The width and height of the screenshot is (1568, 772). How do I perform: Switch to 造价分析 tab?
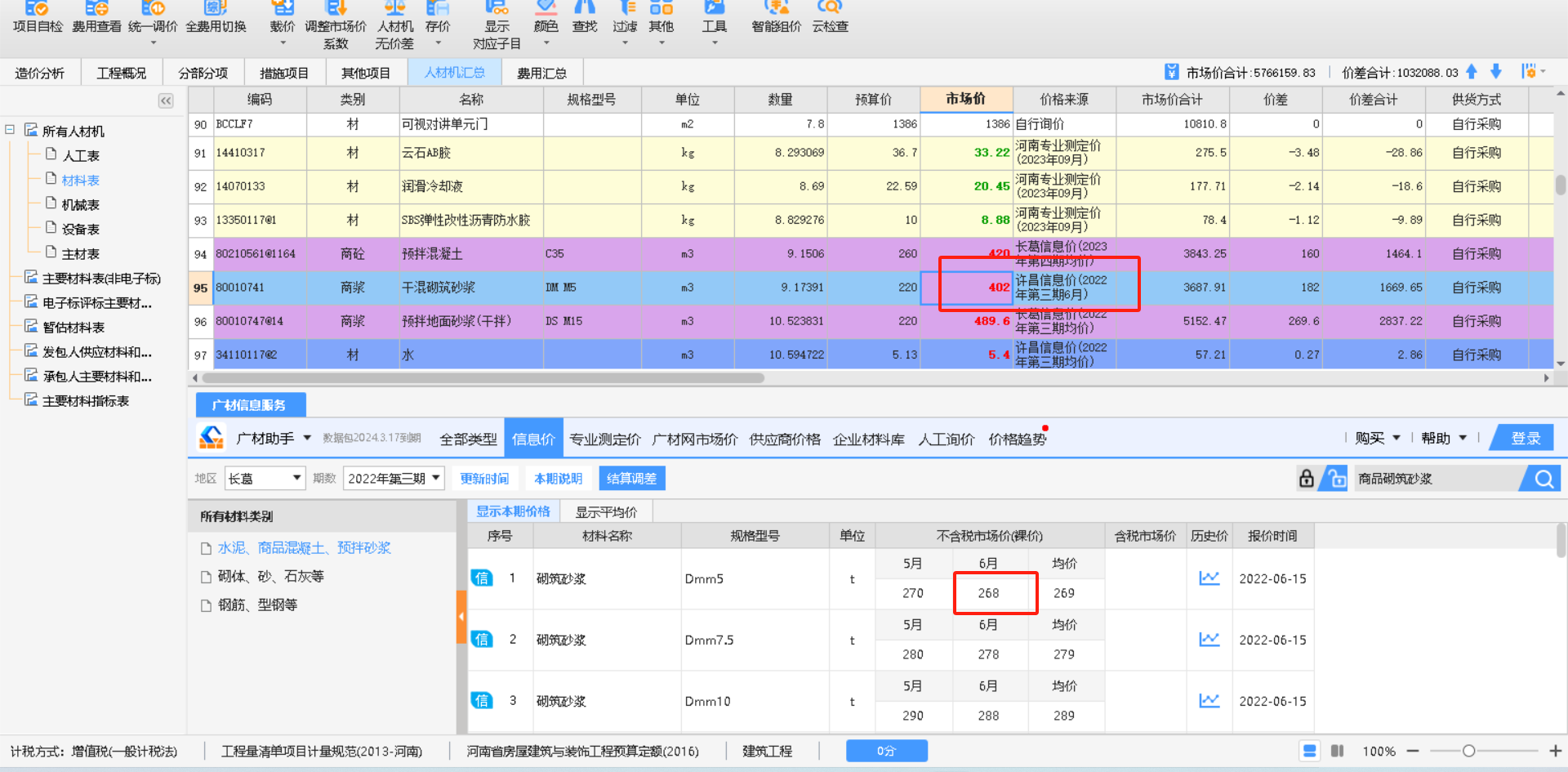39,73
